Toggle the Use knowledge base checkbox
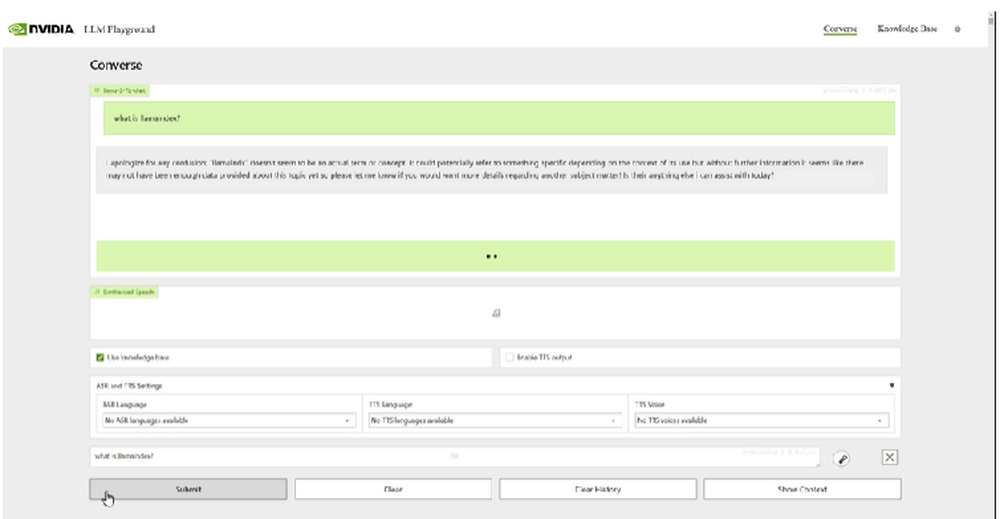Screen dimensions: 1000x519 tap(100, 358)
